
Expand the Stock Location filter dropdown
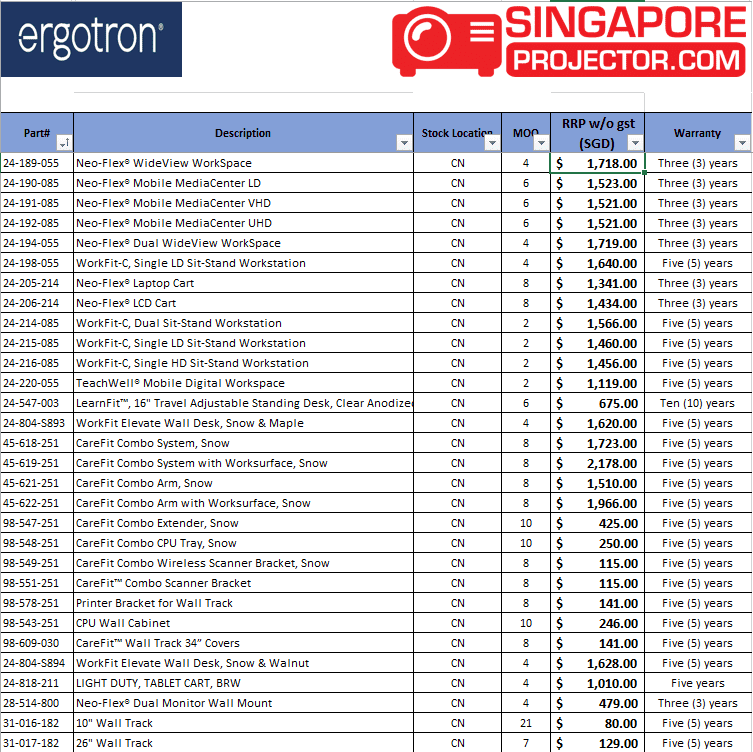(x=491, y=143)
